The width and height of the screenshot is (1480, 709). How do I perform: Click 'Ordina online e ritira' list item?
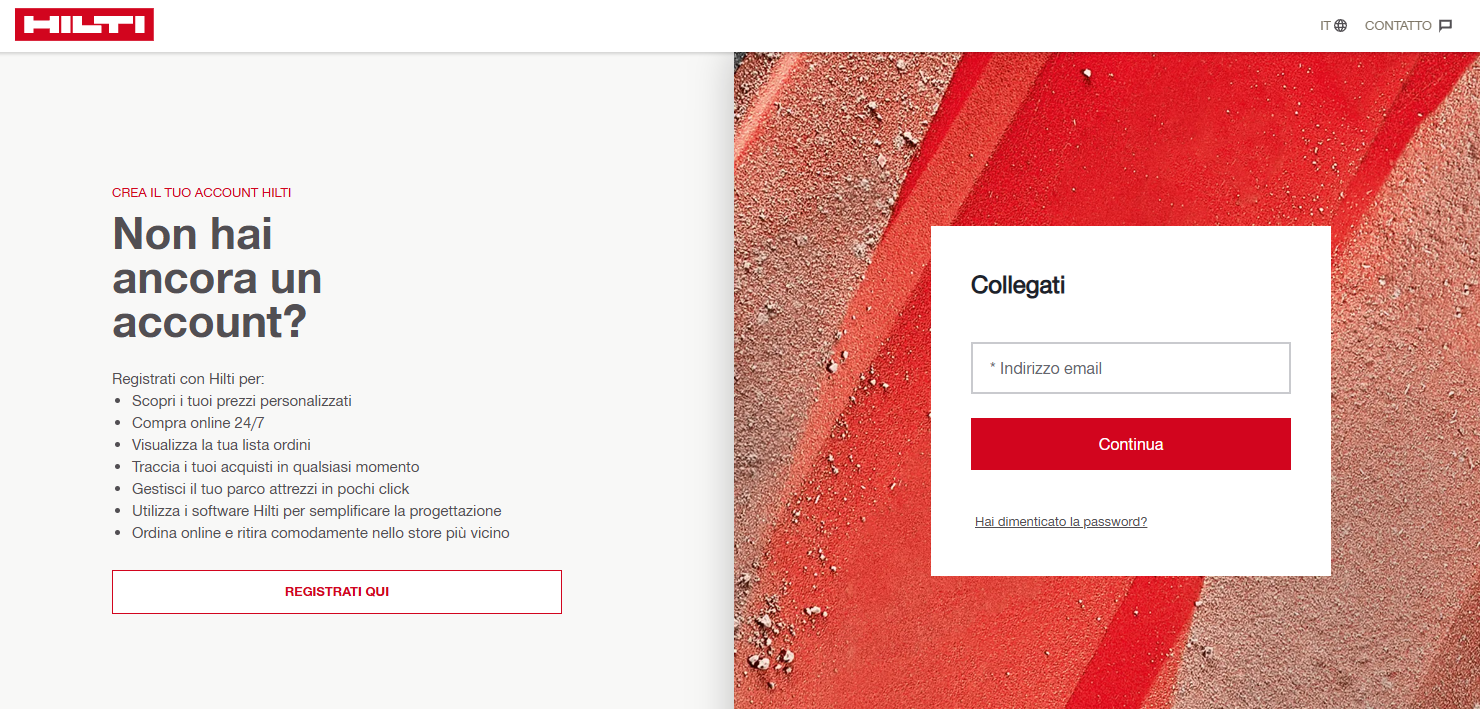pyautogui.click(x=320, y=533)
